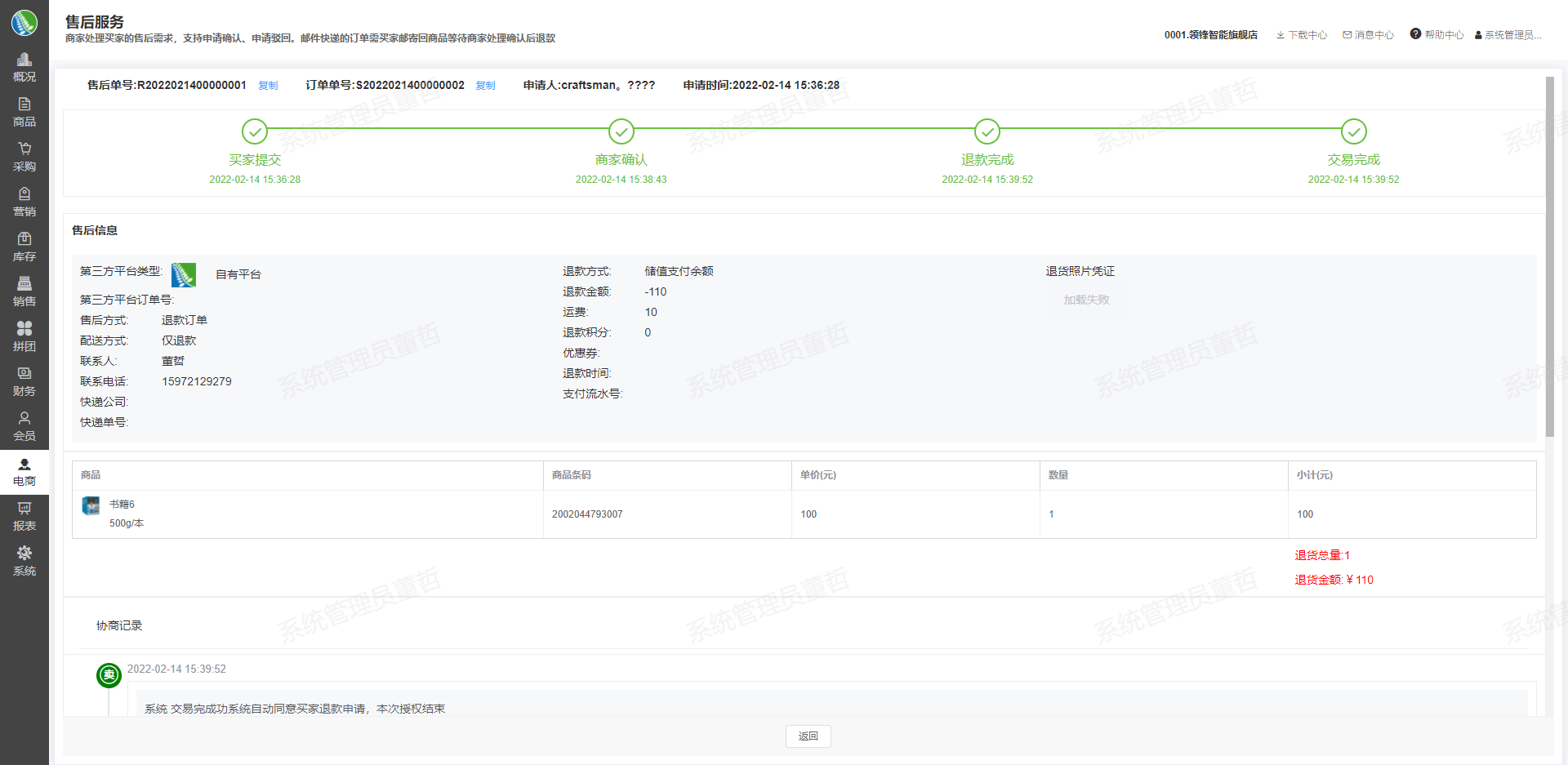The height and width of the screenshot is (765, 1568).
Task: Open the 财务 finance section
Action: 24,382
